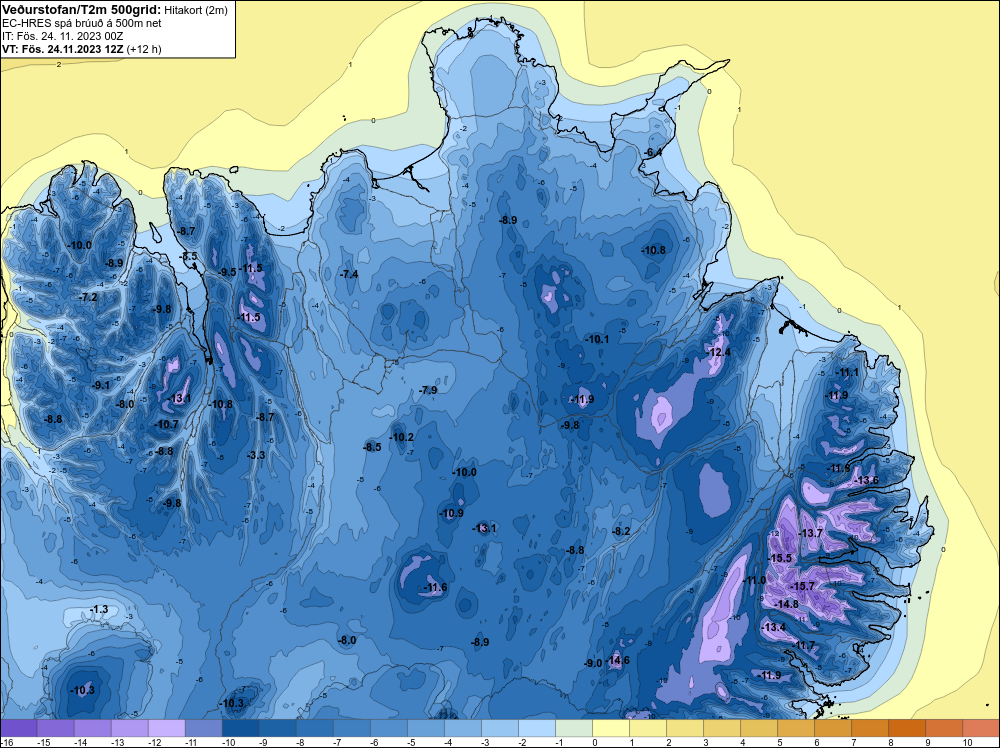Screen dimensions: 1000x748
Task: Click the -8.2 temperature value
Action: (x=621, y=531)
